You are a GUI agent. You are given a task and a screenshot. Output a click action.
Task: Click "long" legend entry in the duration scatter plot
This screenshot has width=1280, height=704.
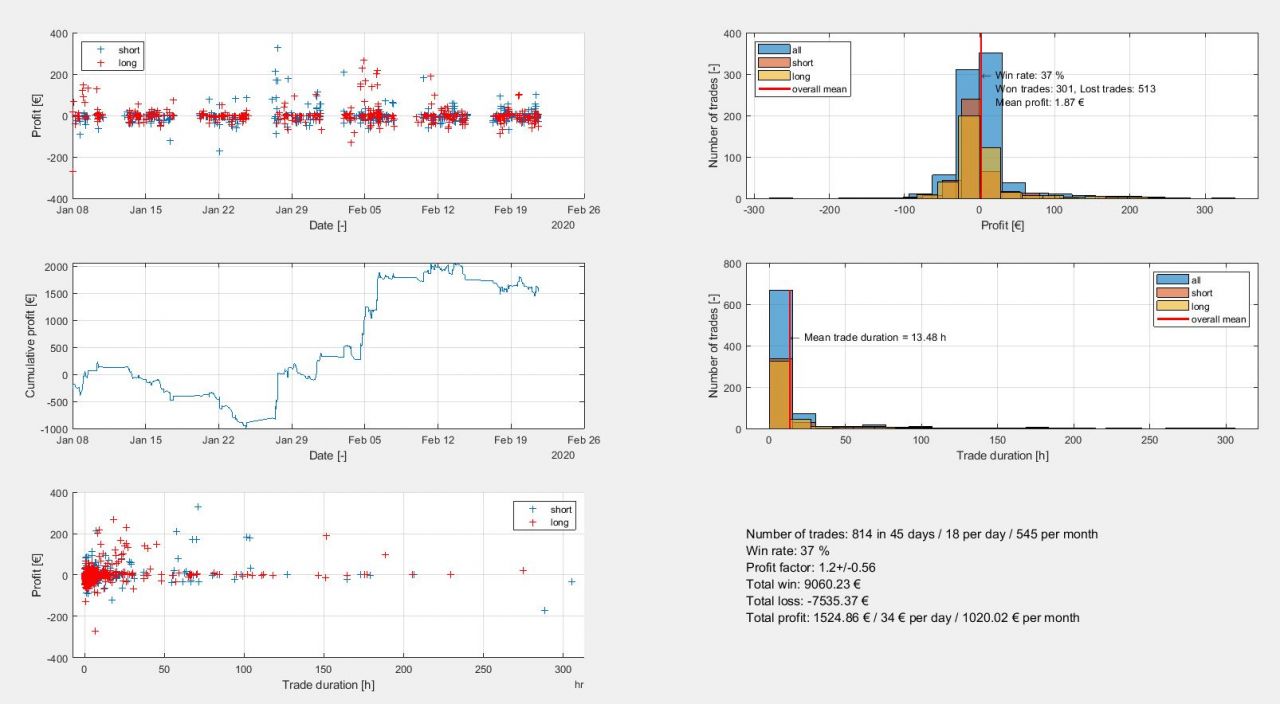(560, 523)
